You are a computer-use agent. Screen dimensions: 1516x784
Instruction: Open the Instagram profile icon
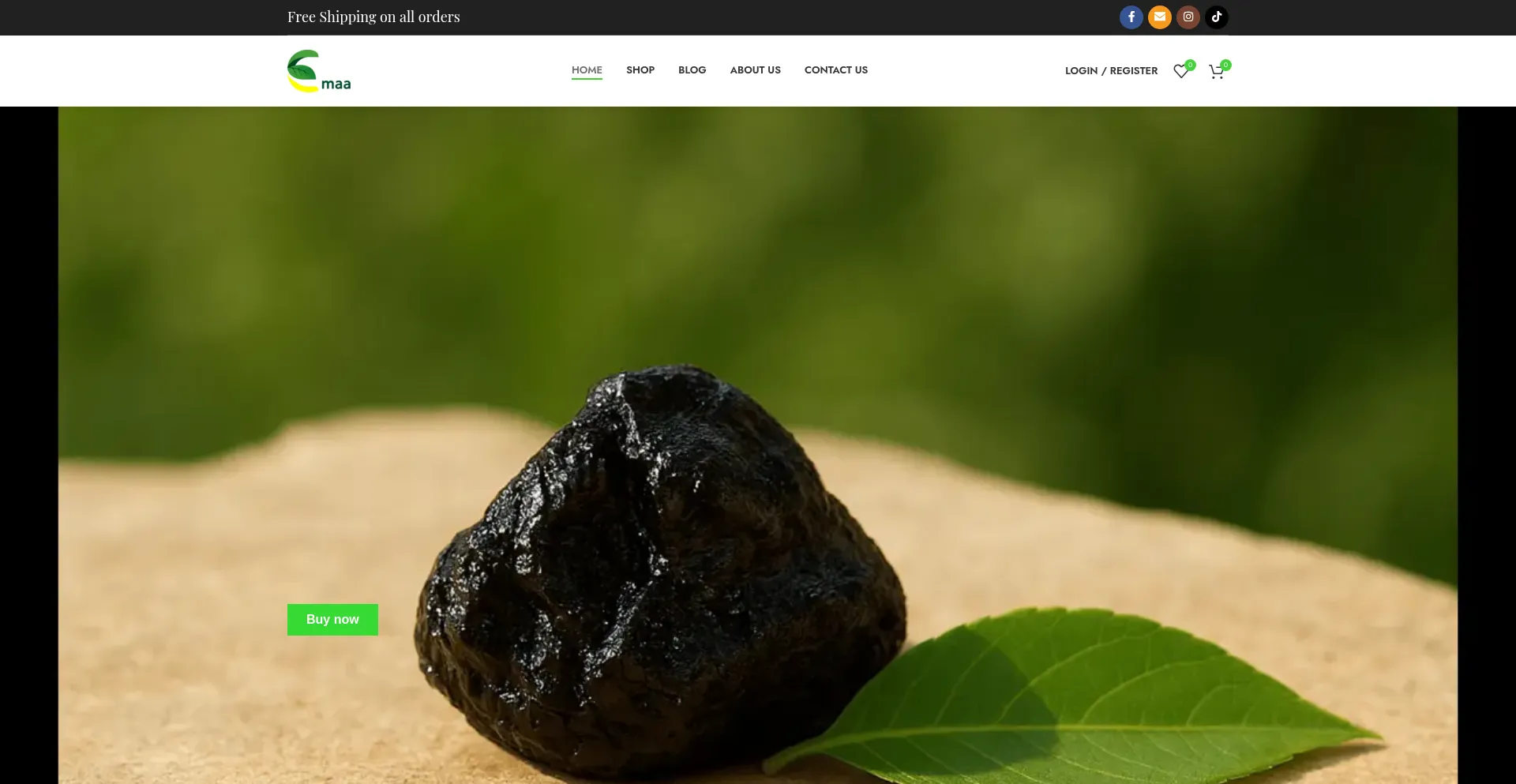click(x=1188, y=17)
